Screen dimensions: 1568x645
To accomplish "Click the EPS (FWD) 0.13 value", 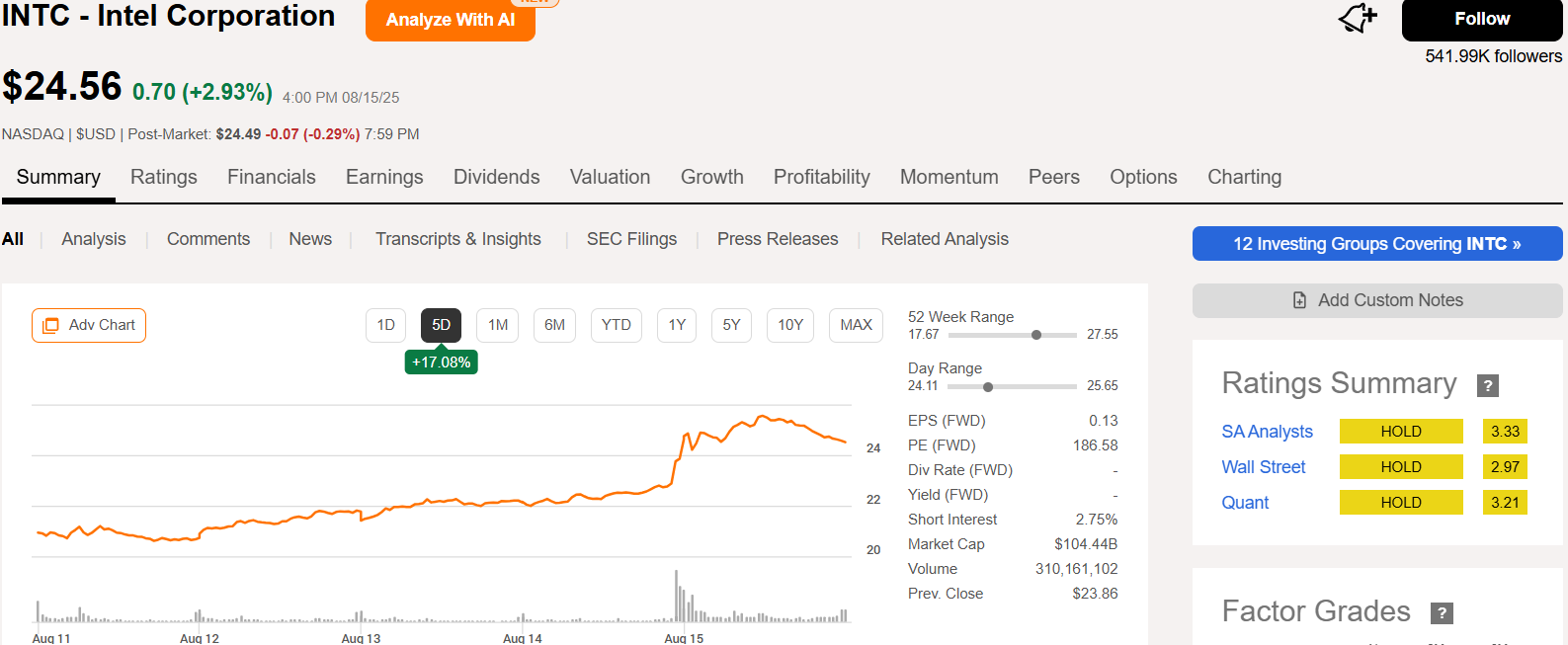I will coord(1104,421).
